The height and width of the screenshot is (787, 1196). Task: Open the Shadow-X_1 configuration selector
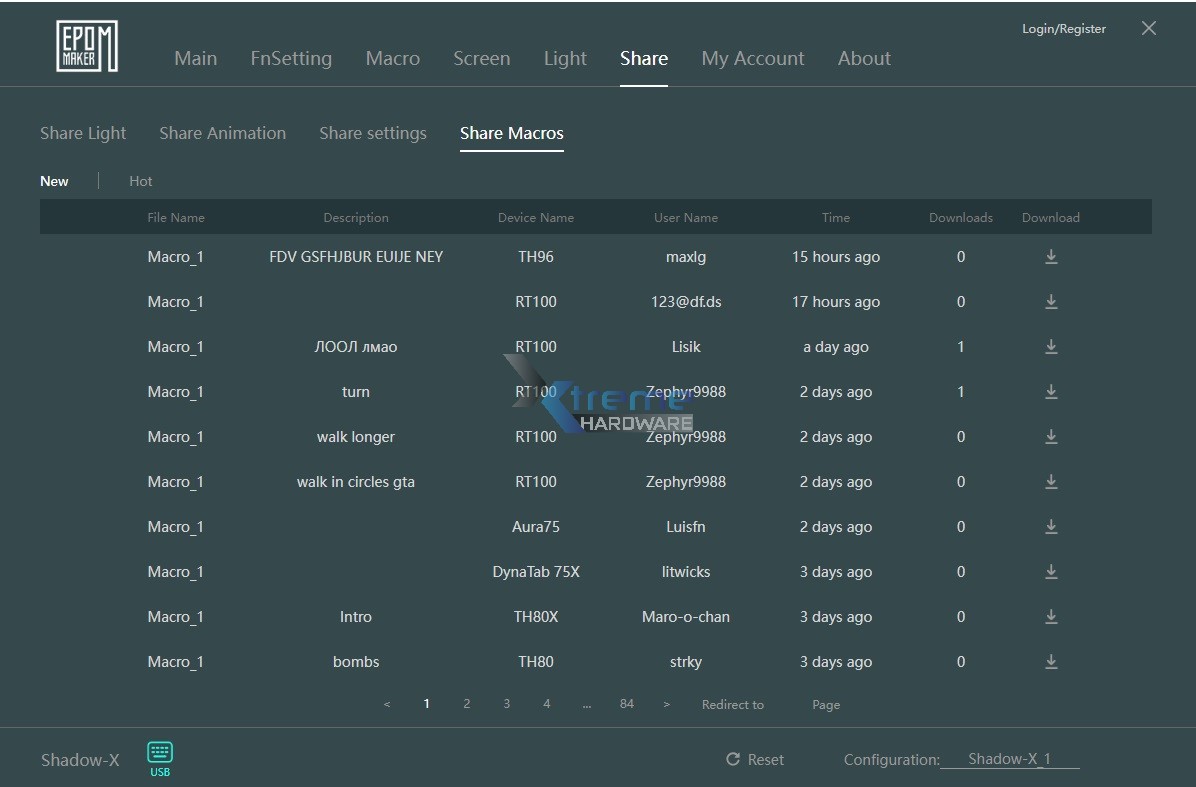pos(1009,759)
